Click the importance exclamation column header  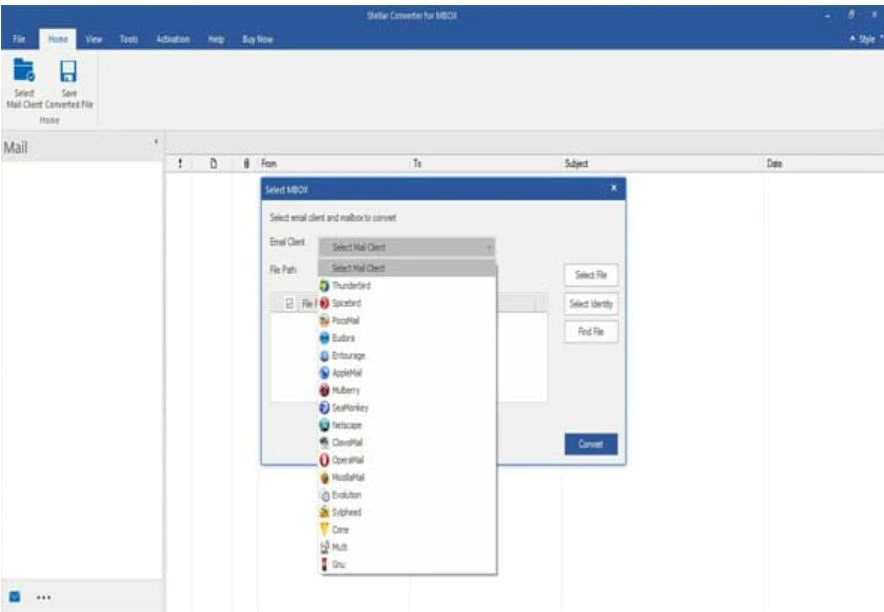click(x=180, y=163)
